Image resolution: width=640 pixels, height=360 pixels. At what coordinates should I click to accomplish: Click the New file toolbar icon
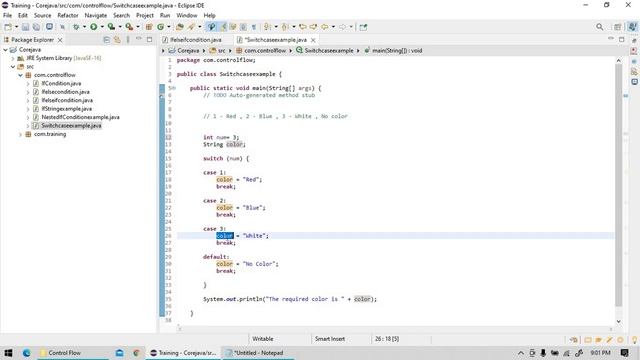8,27
